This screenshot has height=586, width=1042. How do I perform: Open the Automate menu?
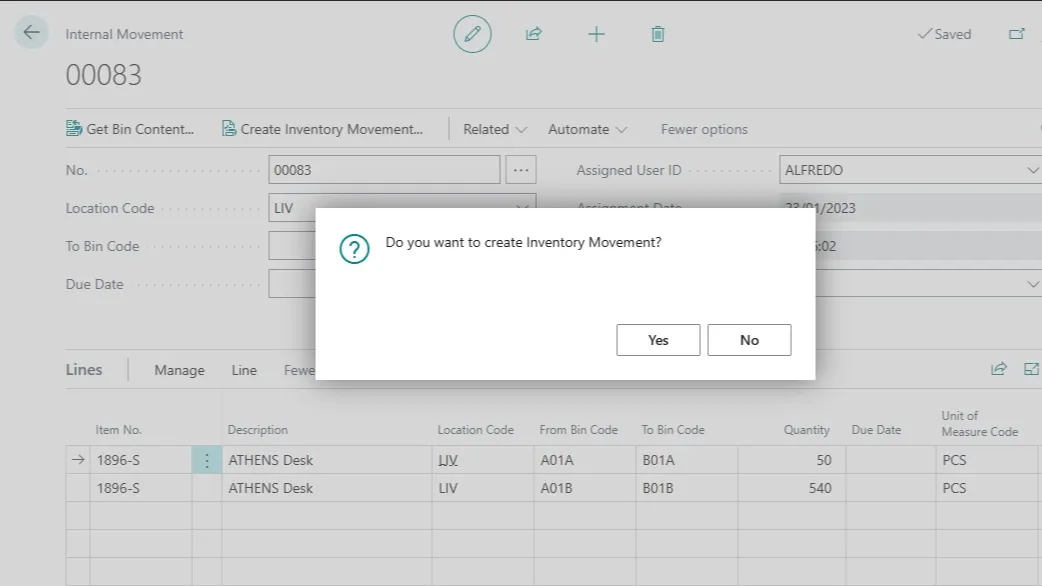point(587,129)
